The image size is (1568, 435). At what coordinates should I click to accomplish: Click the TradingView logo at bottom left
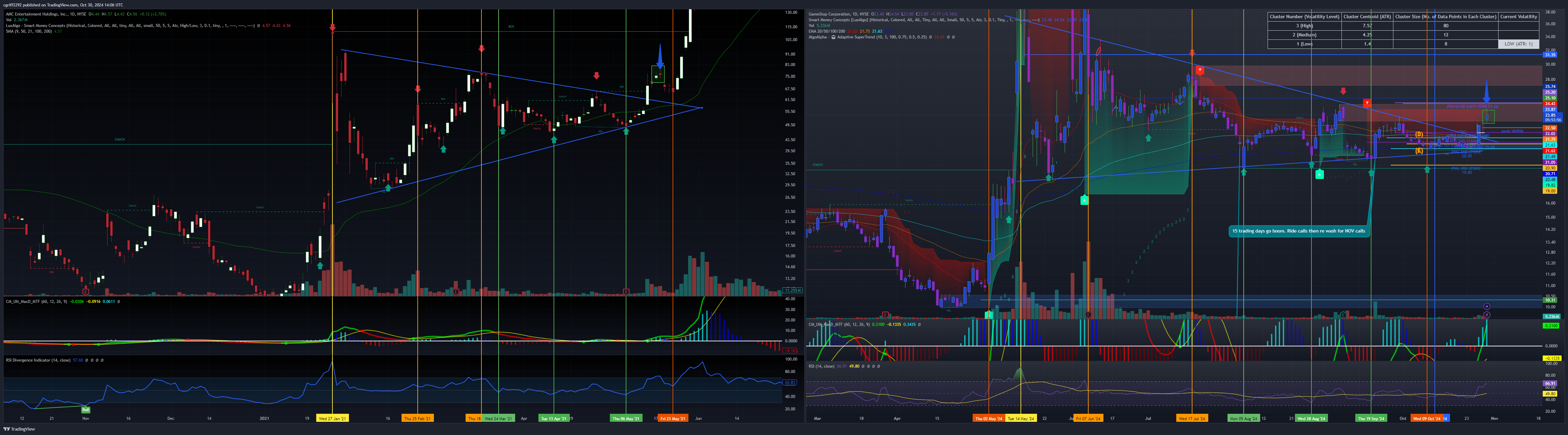click(x=20, y=429)
